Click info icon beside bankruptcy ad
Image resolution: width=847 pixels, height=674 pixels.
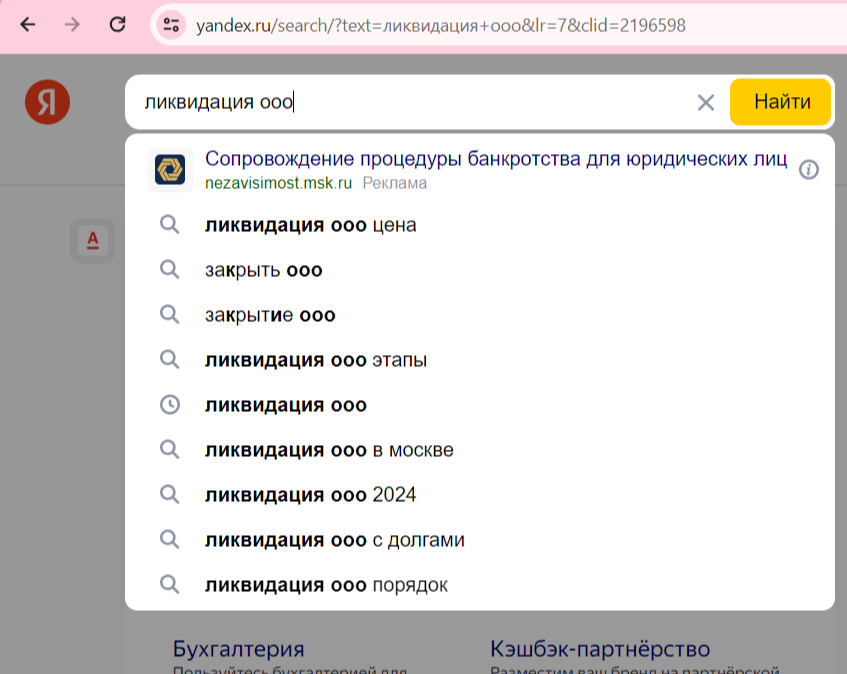point(809,170)
